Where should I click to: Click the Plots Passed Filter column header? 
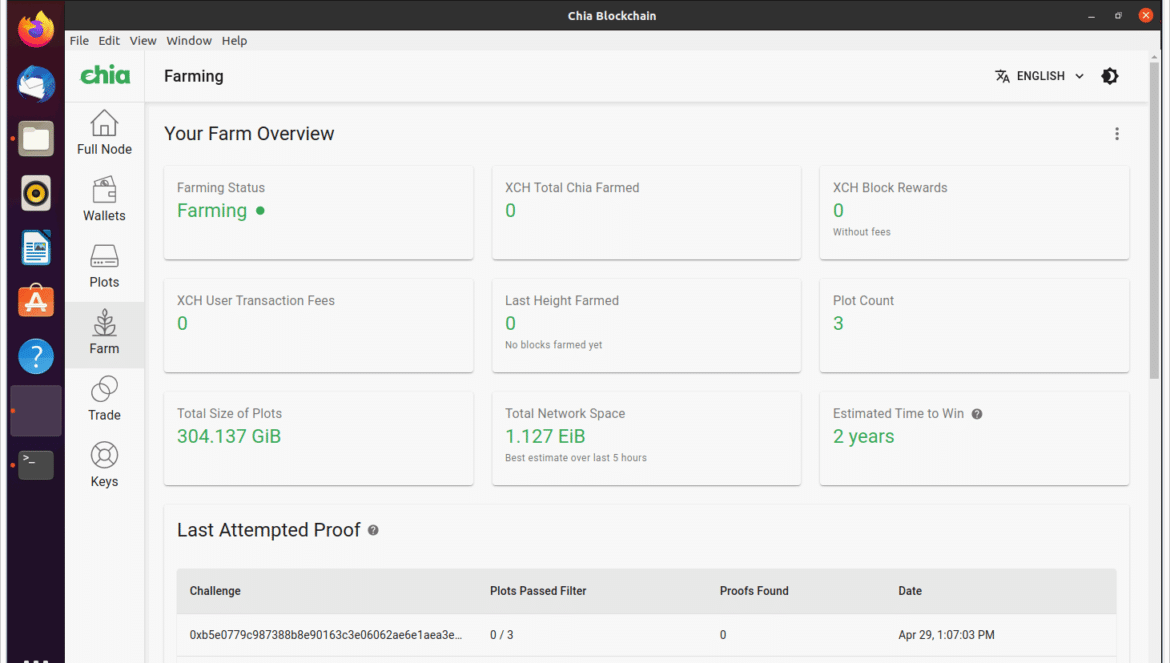tap(538, 591)
